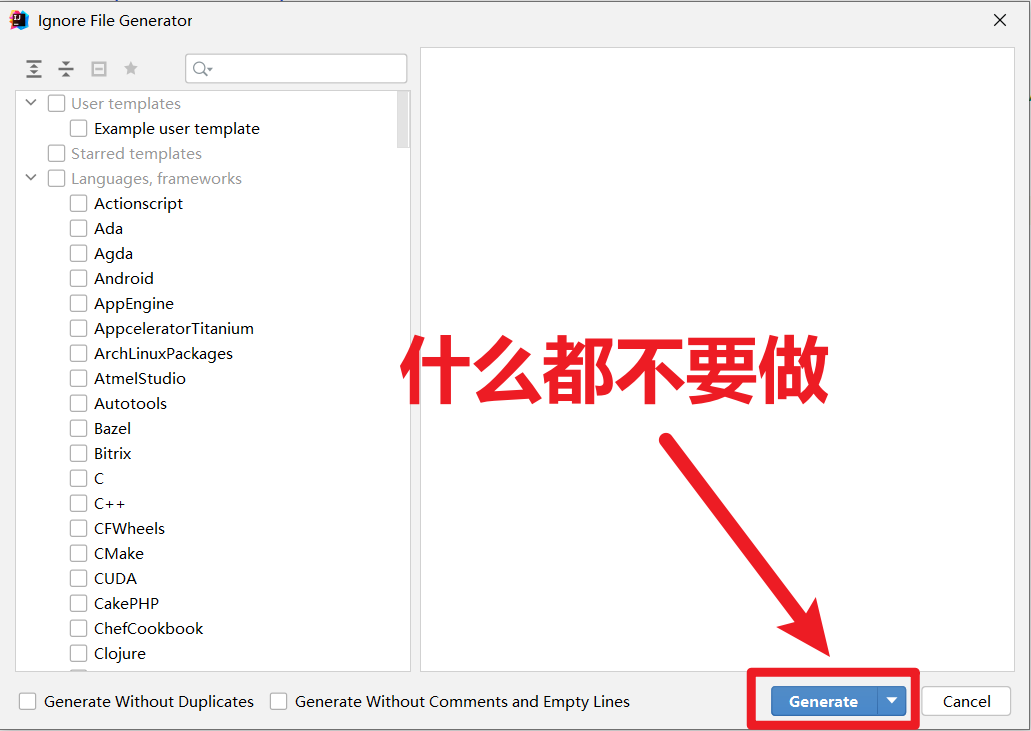Check the Android template checkbox
Screen dimensions: 1031x731
pos(78,279)
